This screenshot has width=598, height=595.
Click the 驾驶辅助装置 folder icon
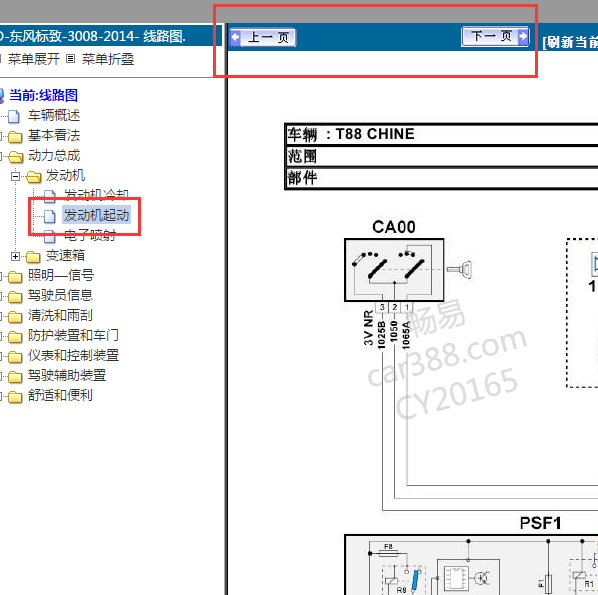[15, 376]
